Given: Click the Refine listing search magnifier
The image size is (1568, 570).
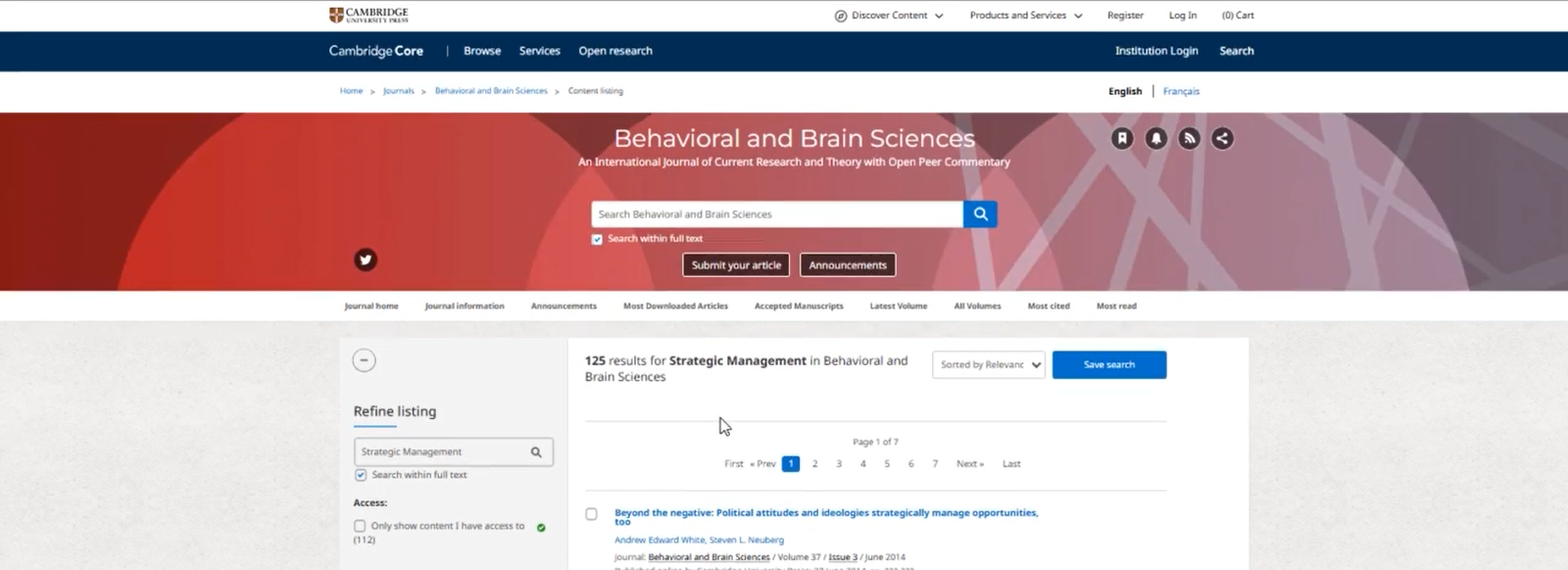Looking at the screenshot, I should click(x=536, y=452).
